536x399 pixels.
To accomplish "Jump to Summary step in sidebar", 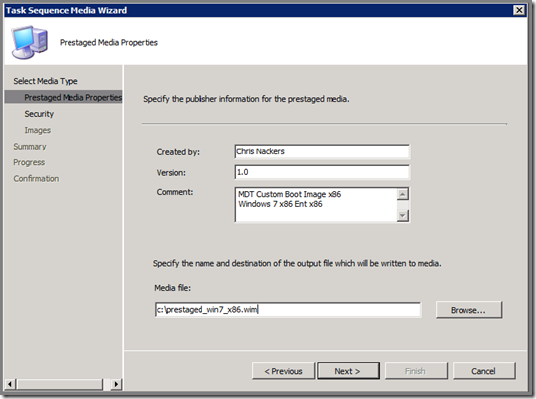I will (30, 147).
